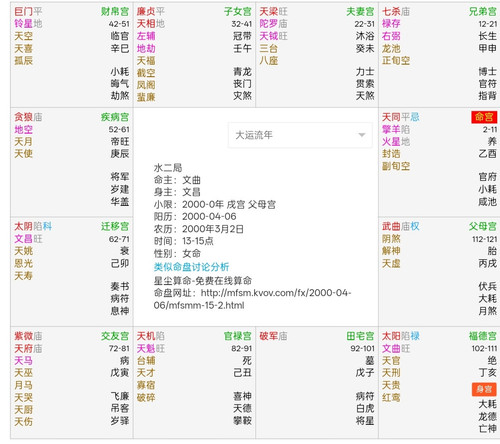This screenshot has width=500, height=444.
Task: Click the 天梁 star name
Action: click(x=269, y=12)
